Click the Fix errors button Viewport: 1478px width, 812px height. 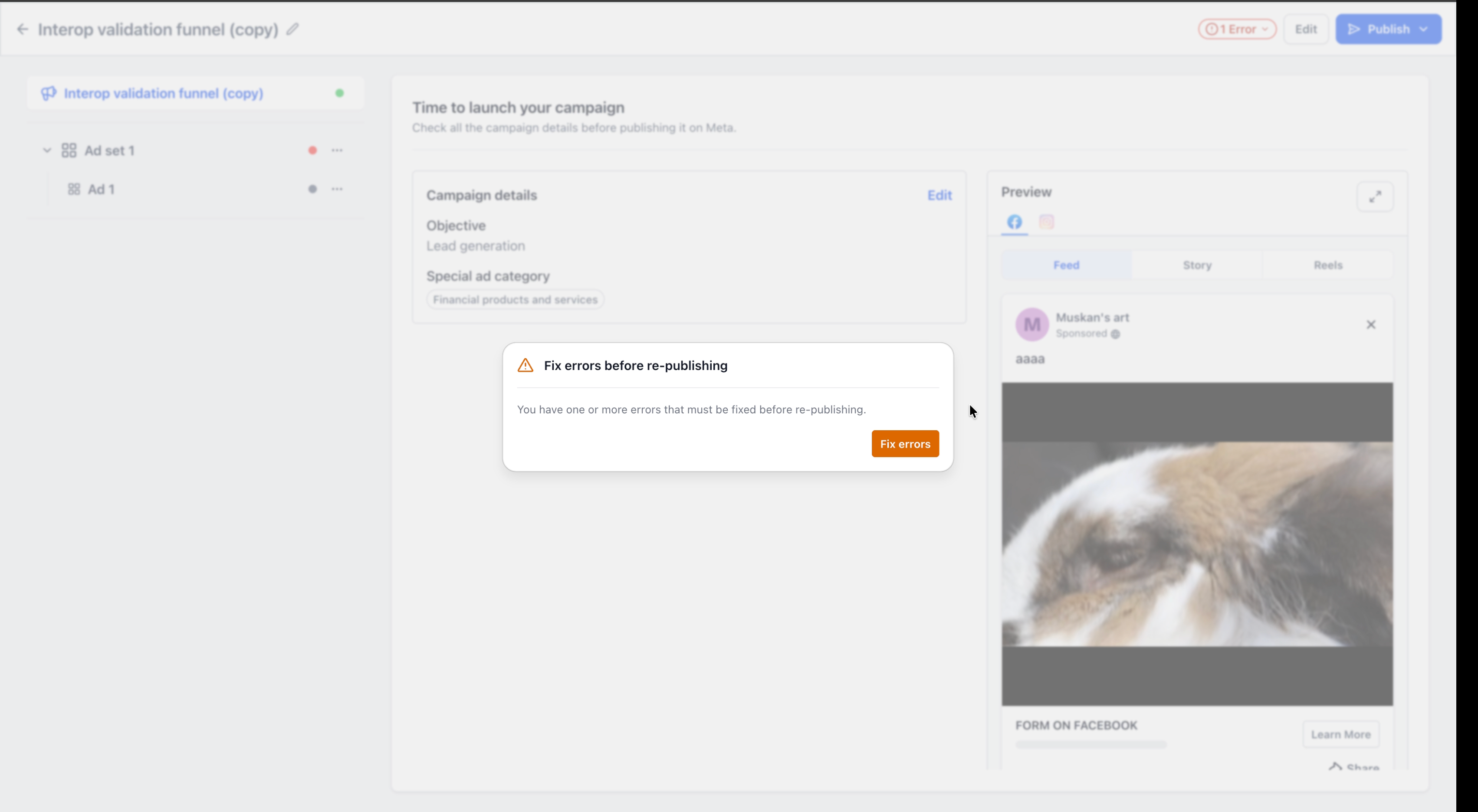[x=905, y=444]
